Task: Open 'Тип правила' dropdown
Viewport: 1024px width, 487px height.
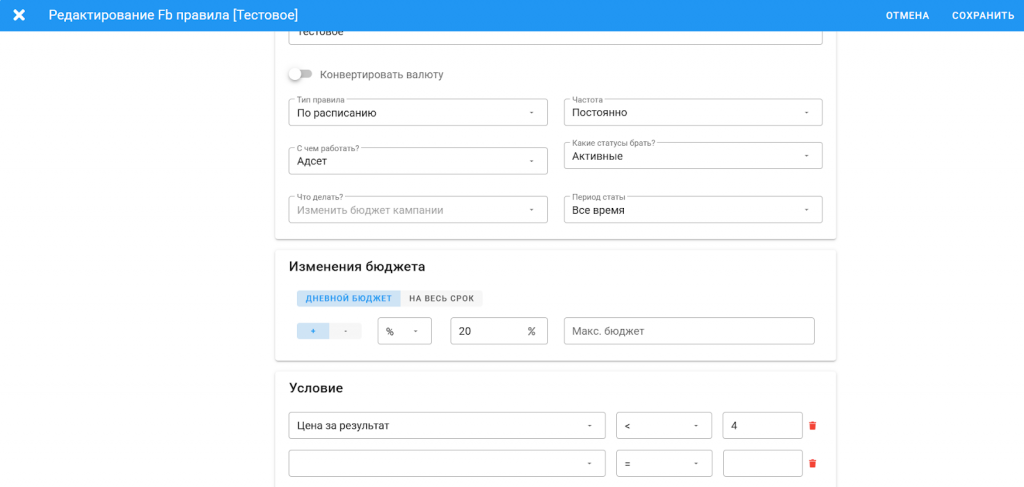Action: click(x=417, y=113)
